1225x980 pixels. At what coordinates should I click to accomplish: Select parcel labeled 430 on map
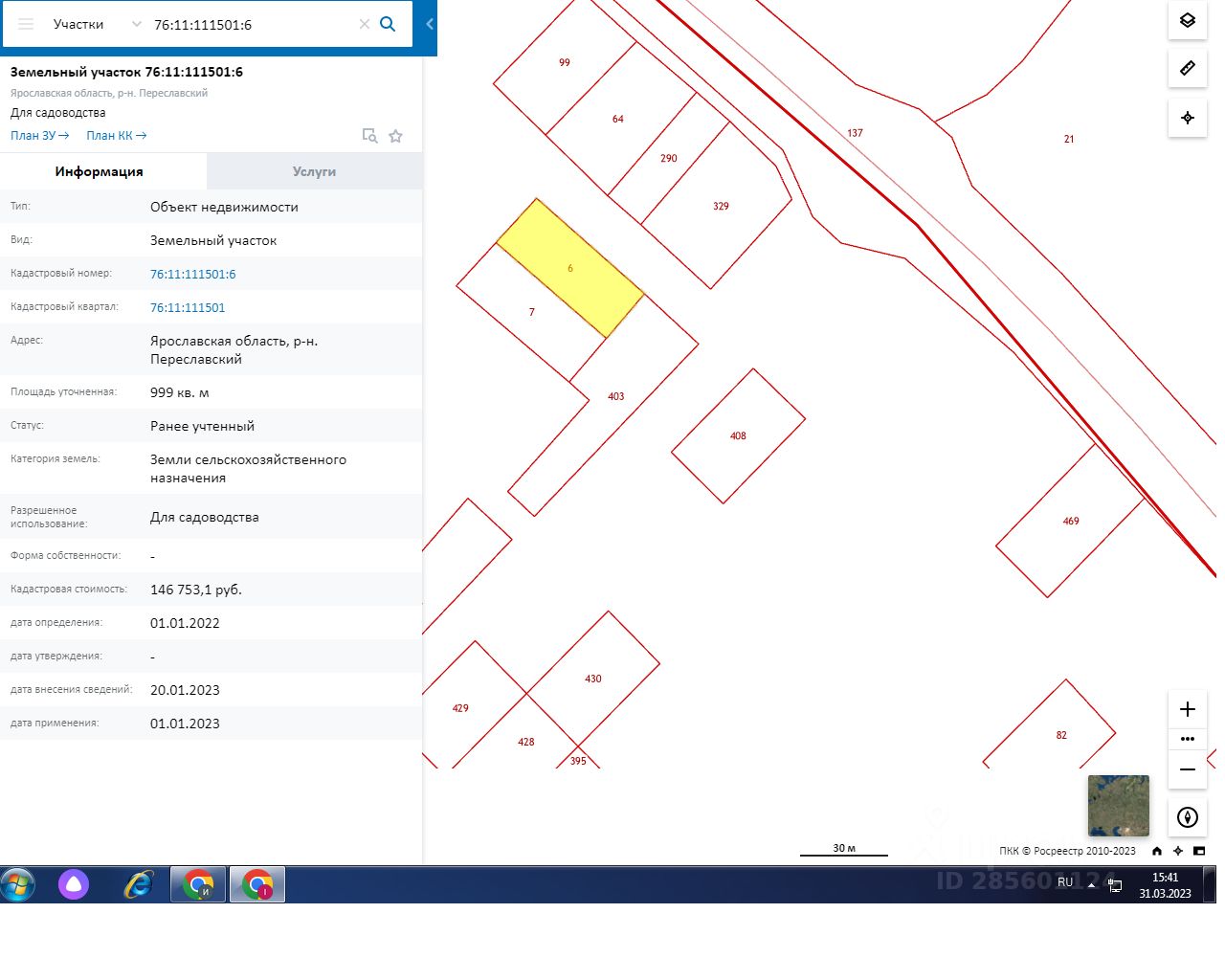coord(593,679)
